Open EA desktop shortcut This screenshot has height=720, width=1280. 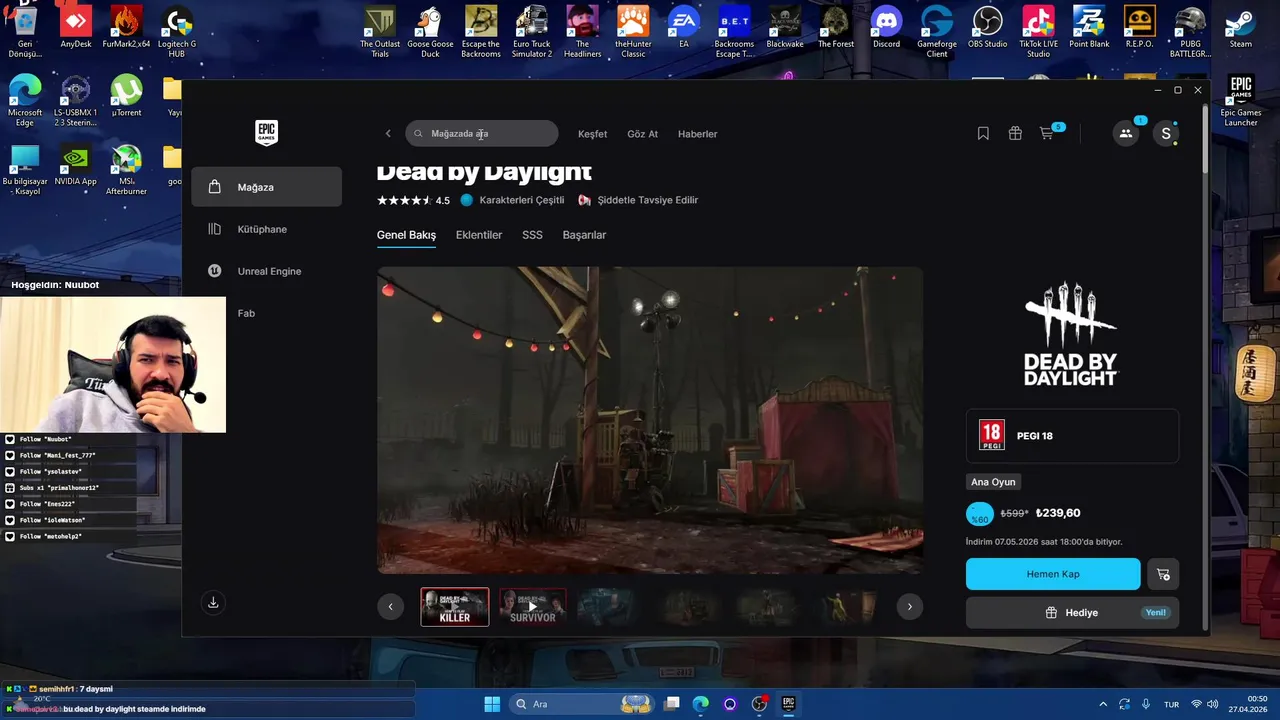click(x=684, y=29)
